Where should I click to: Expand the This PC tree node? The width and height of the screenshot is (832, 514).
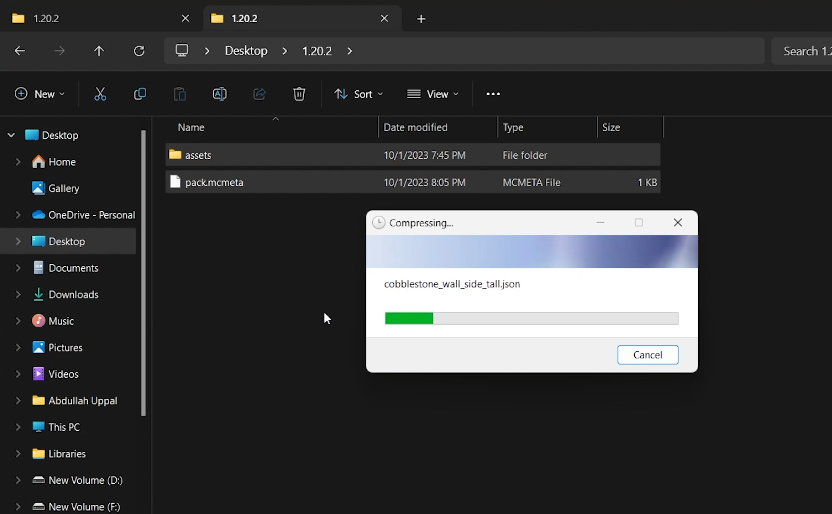click(x=18, y=427)
